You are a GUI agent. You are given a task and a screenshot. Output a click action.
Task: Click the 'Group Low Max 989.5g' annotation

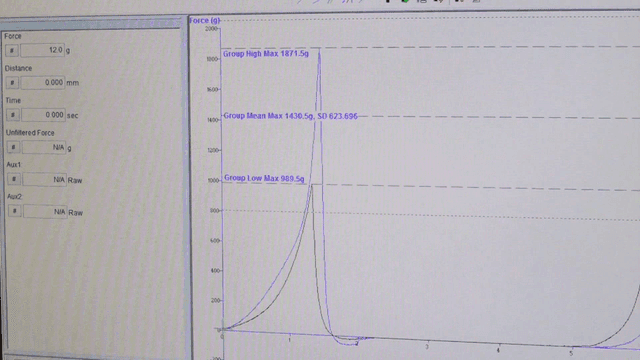pos(264,178)
